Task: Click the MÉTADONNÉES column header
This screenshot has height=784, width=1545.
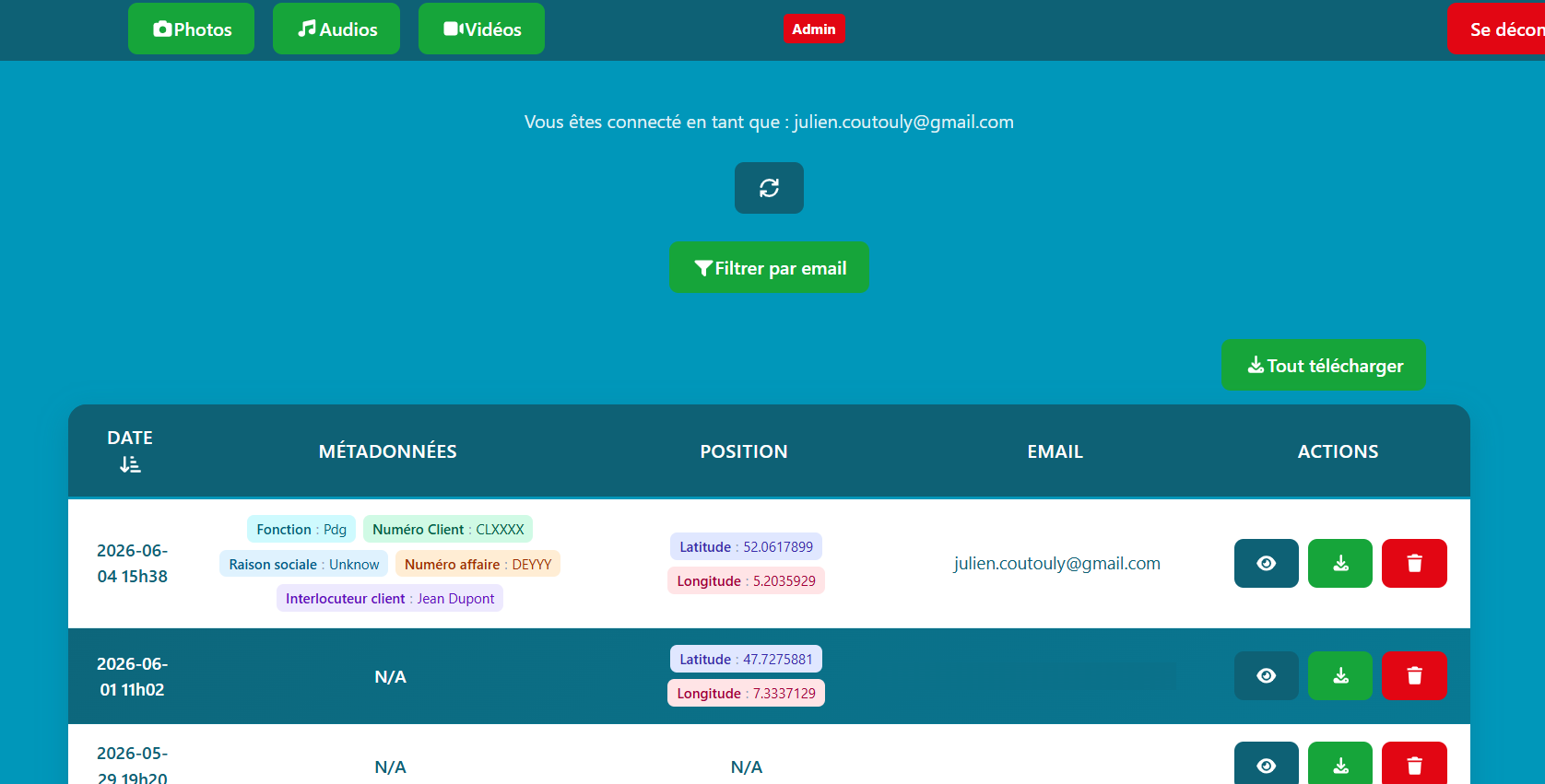Action: pos(387,451)
